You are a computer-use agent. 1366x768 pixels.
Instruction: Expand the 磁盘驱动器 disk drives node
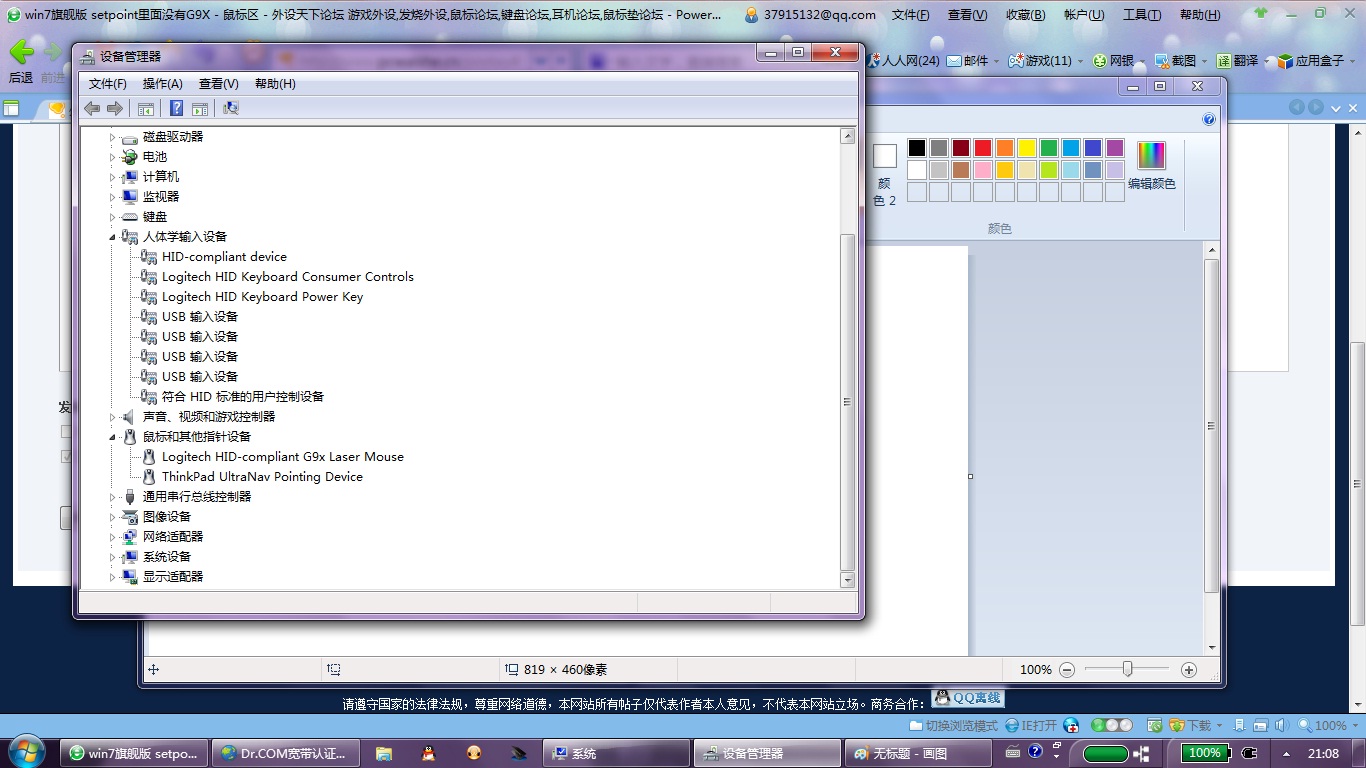click(x=112, y=137)
